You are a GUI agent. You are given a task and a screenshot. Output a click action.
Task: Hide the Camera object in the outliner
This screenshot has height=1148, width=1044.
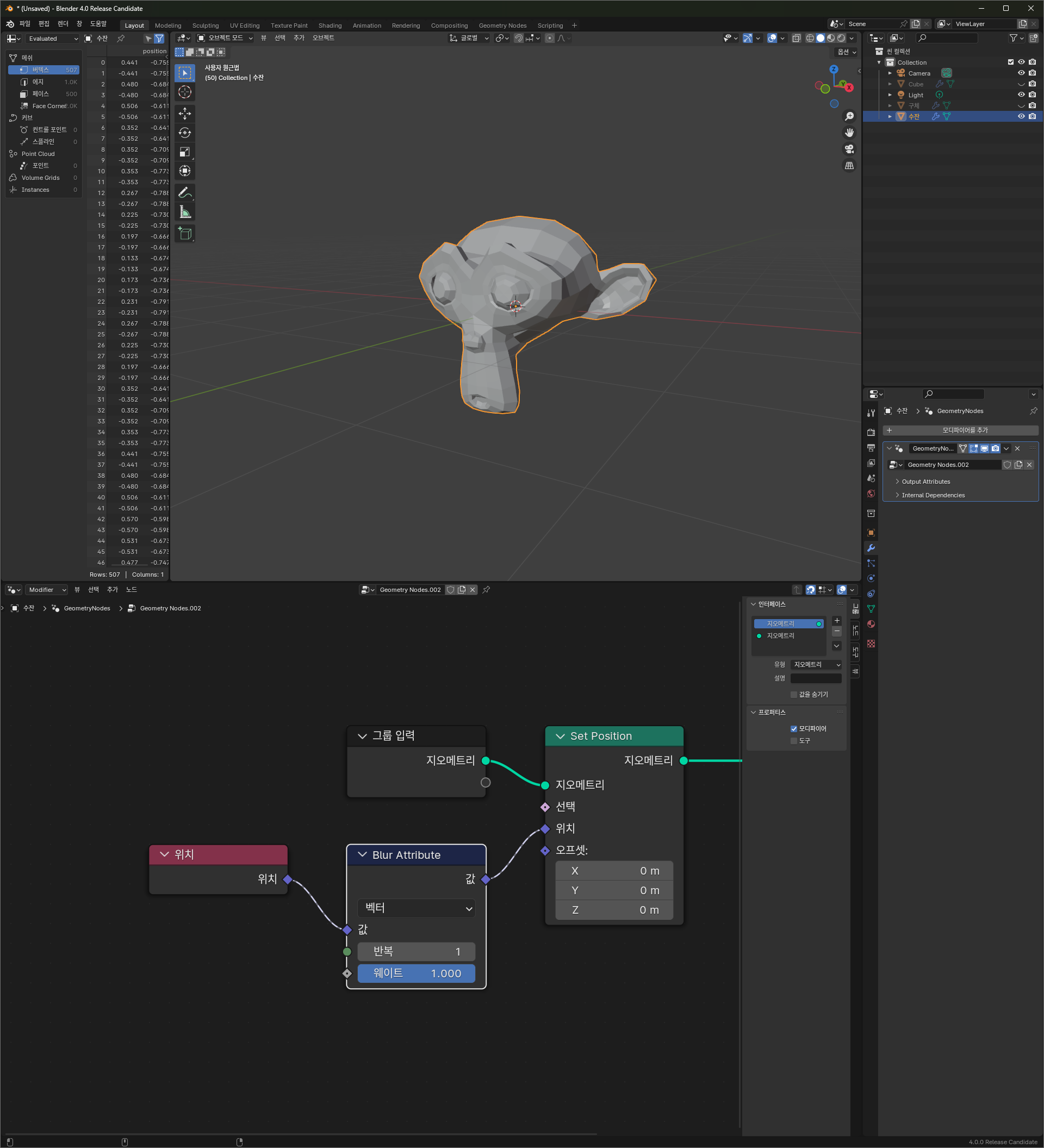coord(1021,73)
